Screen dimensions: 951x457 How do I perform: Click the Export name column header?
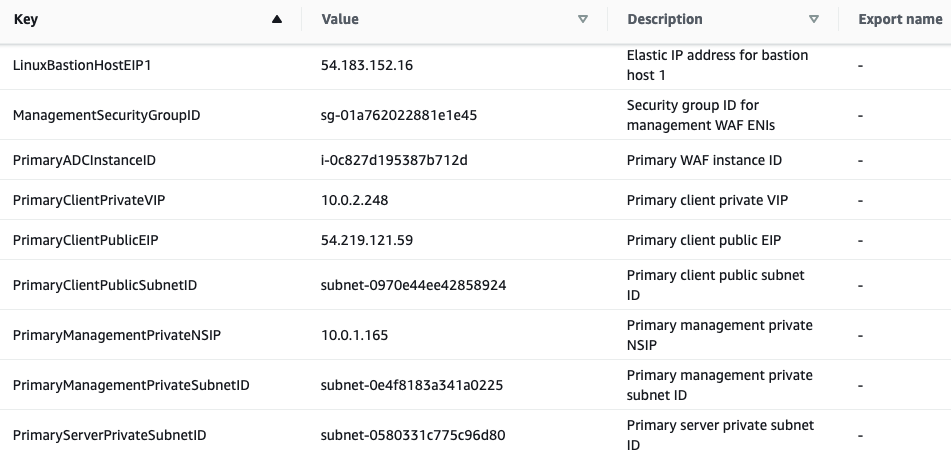pos(900,19)
